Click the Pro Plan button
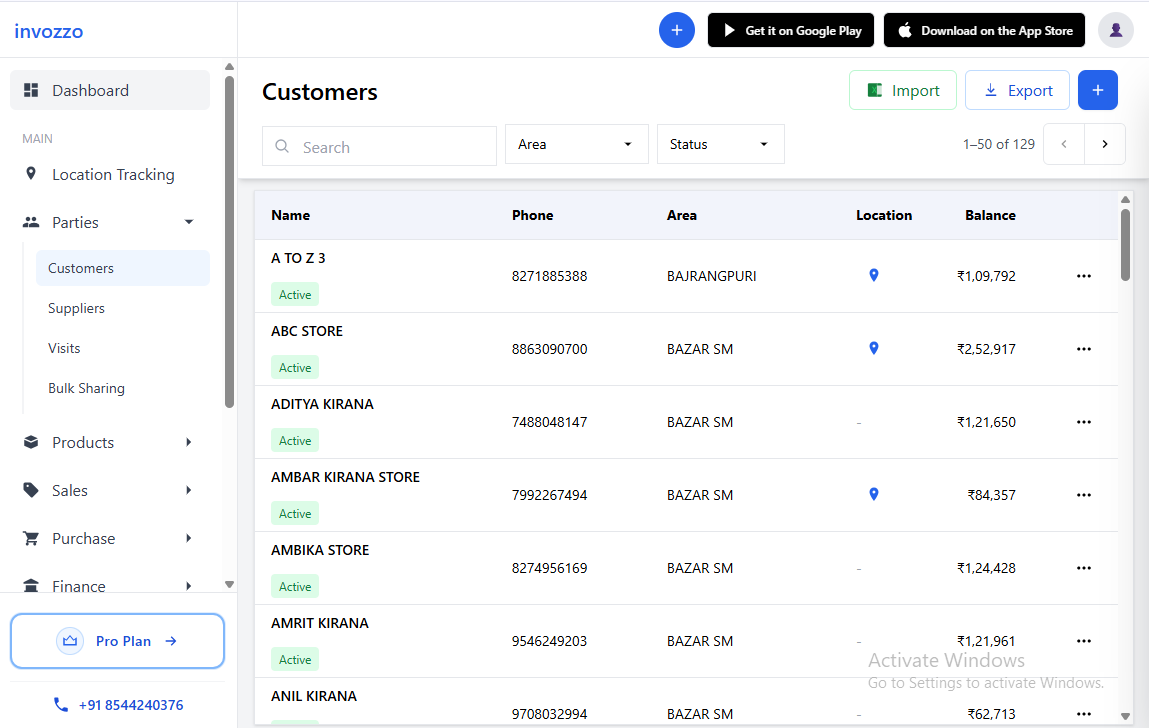This screenshot has height=728, width=1149. (117, 641)
